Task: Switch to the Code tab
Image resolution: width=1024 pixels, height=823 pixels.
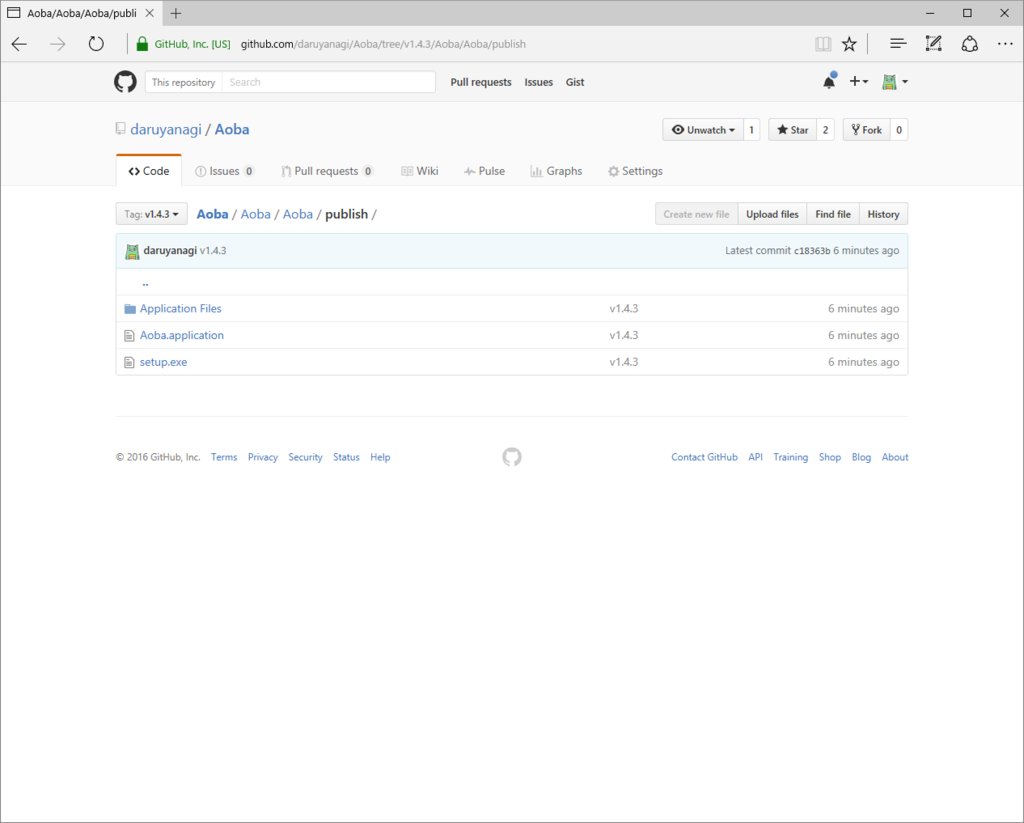Action: (x=149, y=171)
